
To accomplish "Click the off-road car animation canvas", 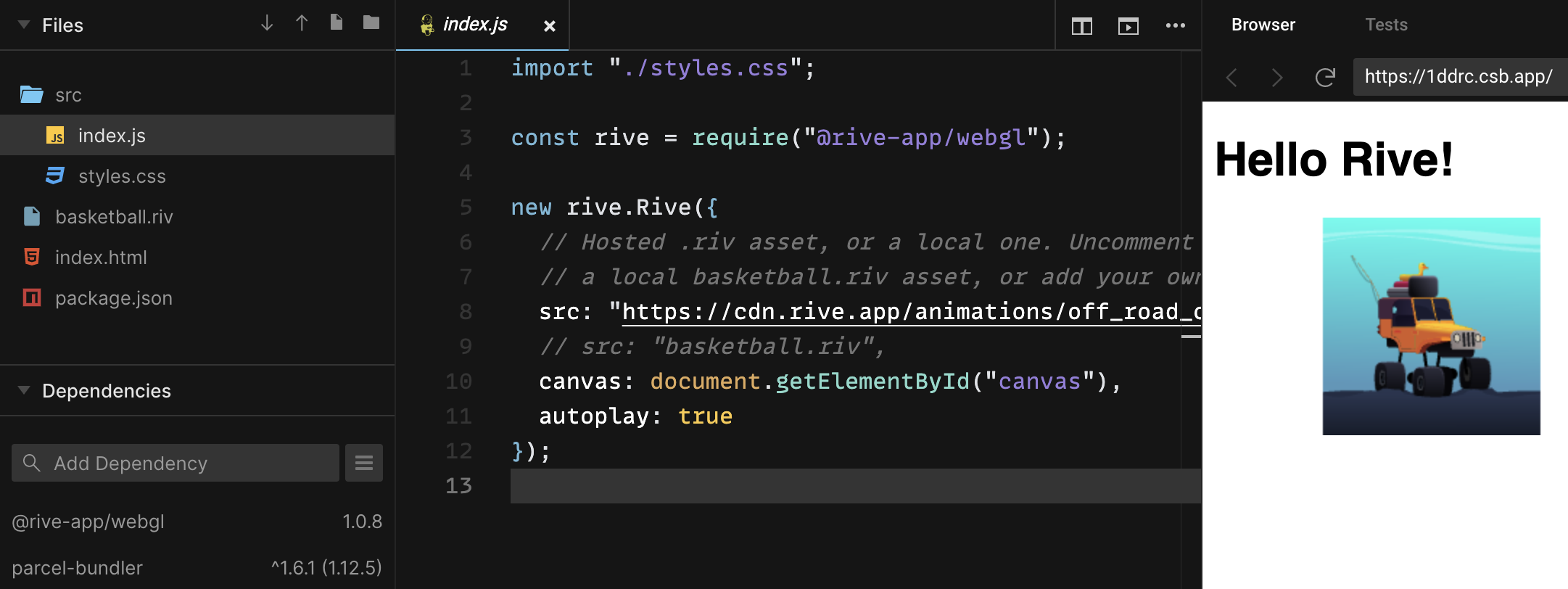I will 1431,326.
